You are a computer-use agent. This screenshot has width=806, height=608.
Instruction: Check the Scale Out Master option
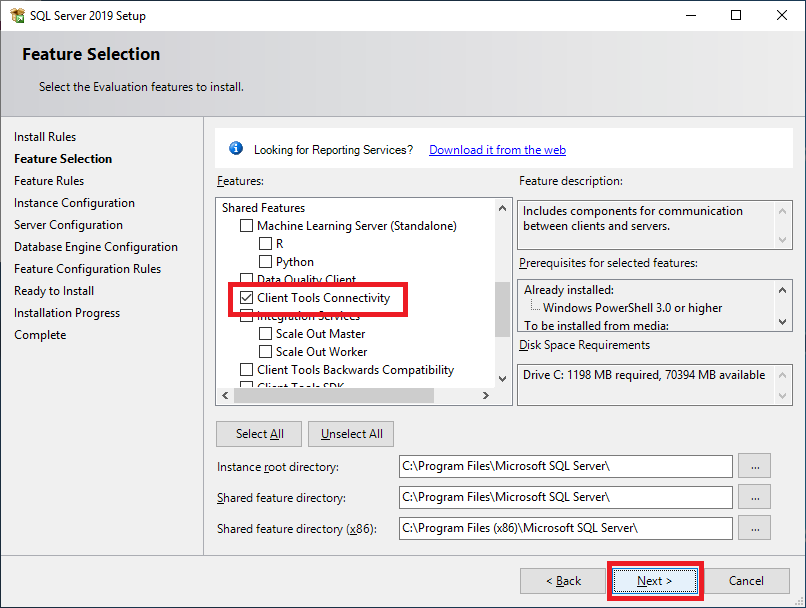click(266, 334)
